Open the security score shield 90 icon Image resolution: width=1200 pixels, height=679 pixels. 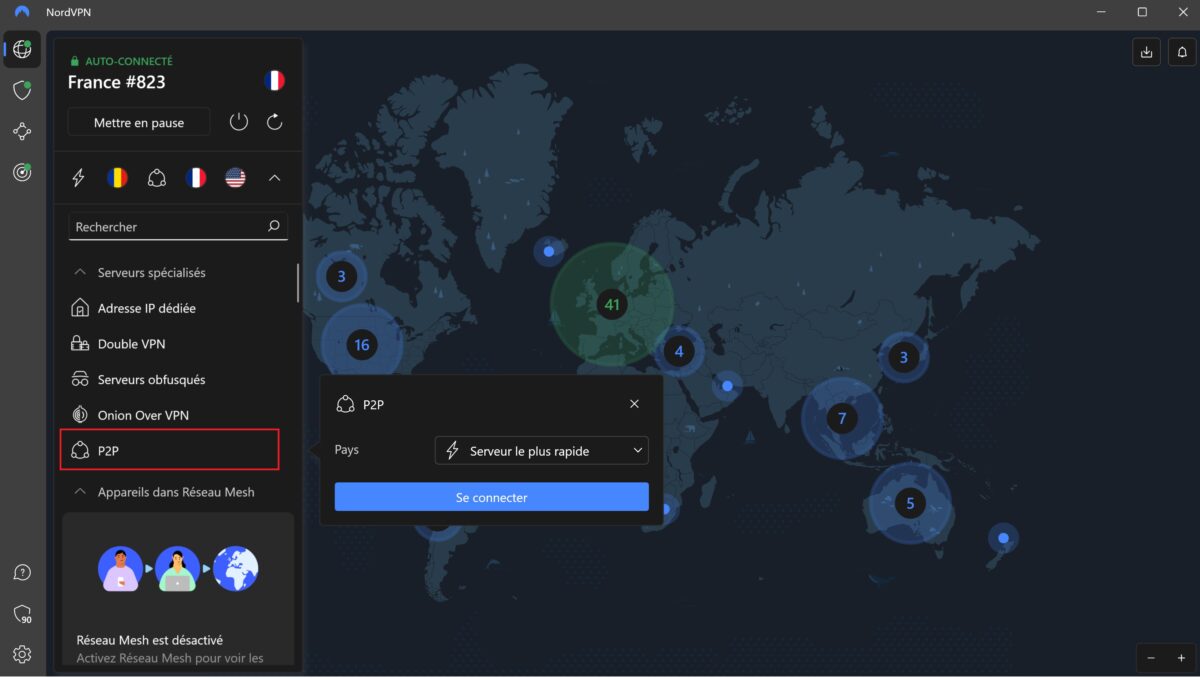22,614
